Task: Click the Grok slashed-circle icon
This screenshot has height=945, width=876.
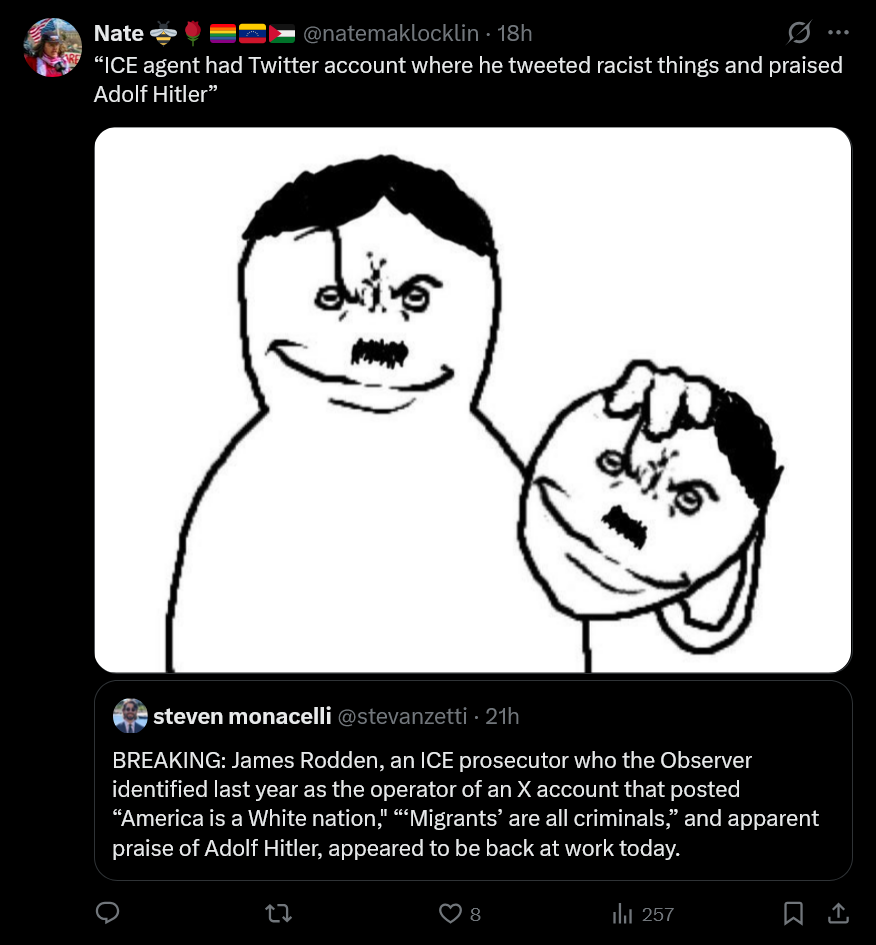Action: click(x=799, y=33)
